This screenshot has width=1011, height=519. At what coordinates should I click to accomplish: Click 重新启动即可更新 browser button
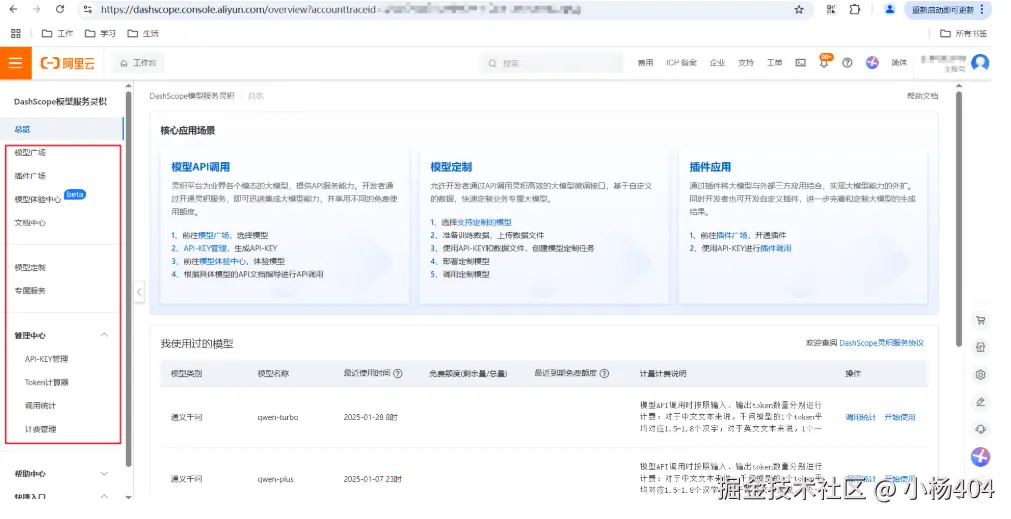point(947,10)
